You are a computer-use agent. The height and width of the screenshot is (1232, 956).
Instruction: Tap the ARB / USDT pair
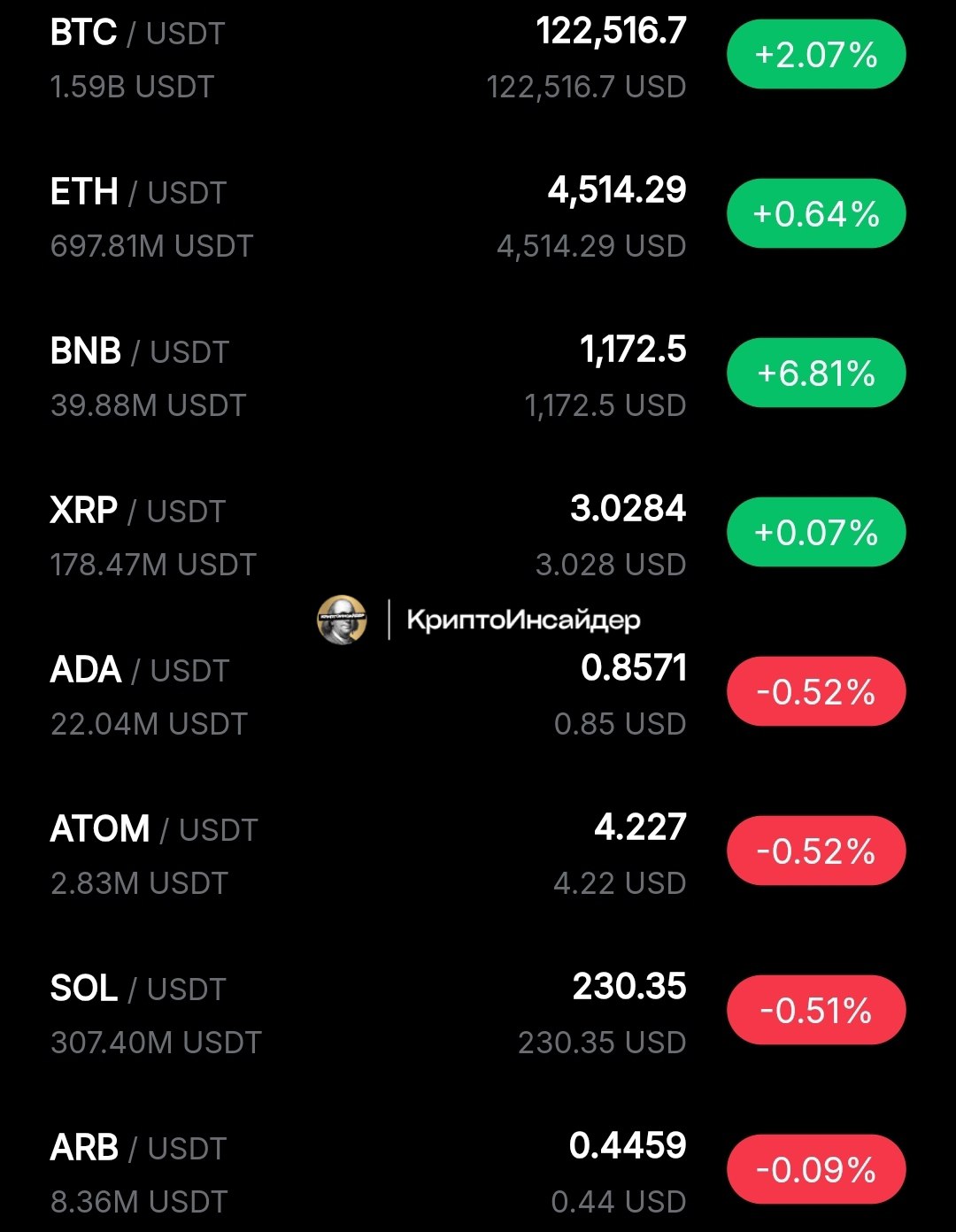click(139, 1149)
